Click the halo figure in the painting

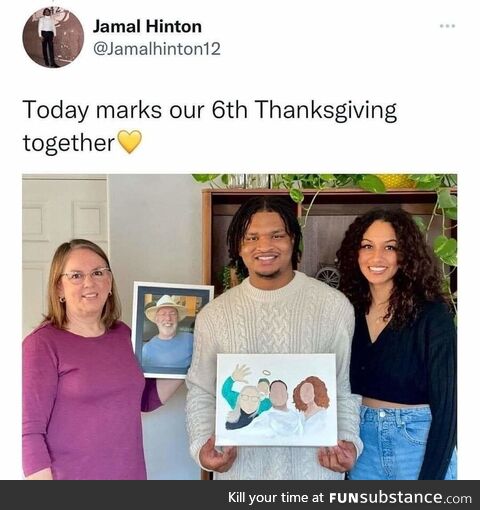pos(264,383)
